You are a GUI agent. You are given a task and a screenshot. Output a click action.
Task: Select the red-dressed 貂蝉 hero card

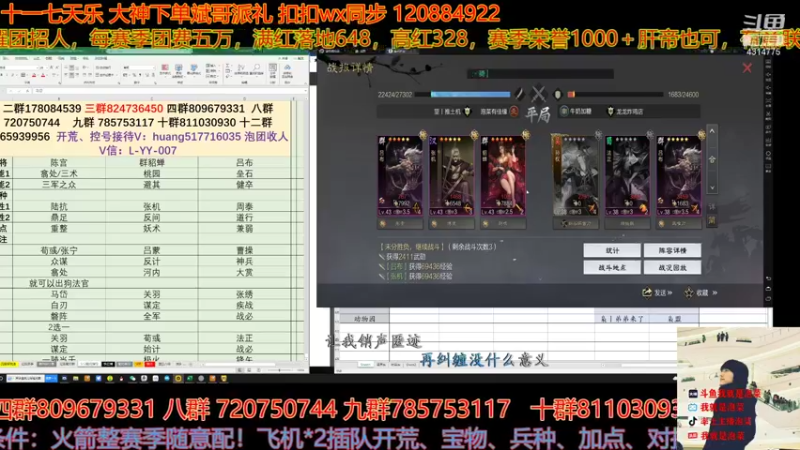click(x=503, y=176)
